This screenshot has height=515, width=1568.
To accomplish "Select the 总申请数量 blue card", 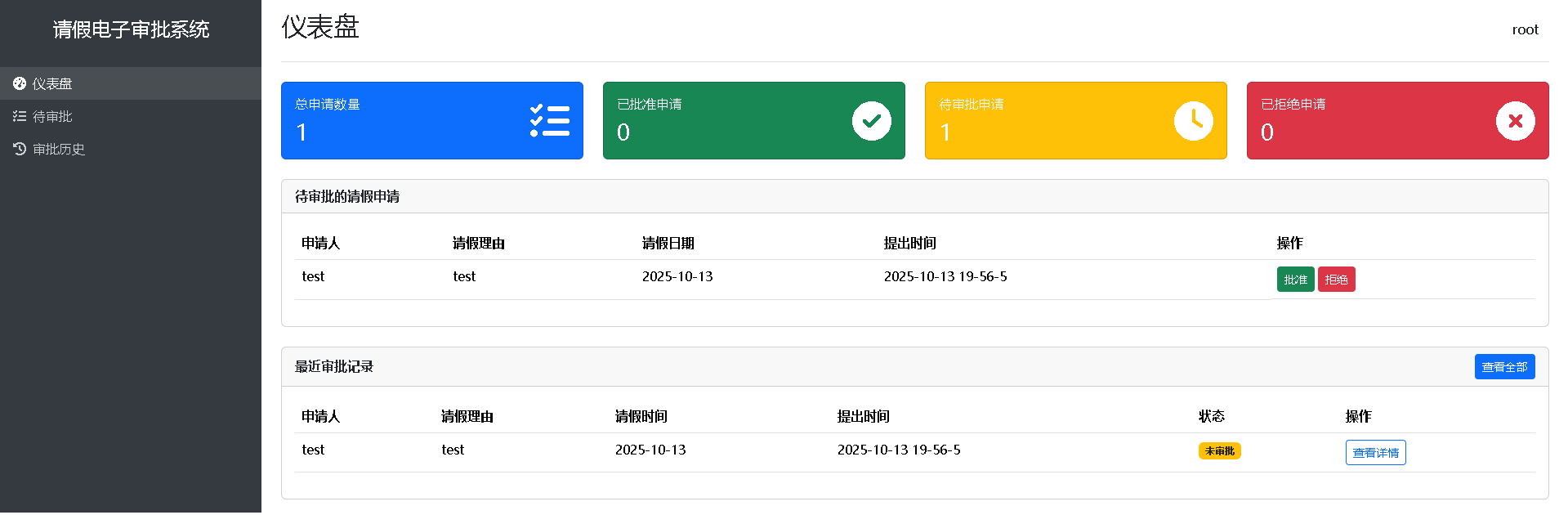I will 409,120.
